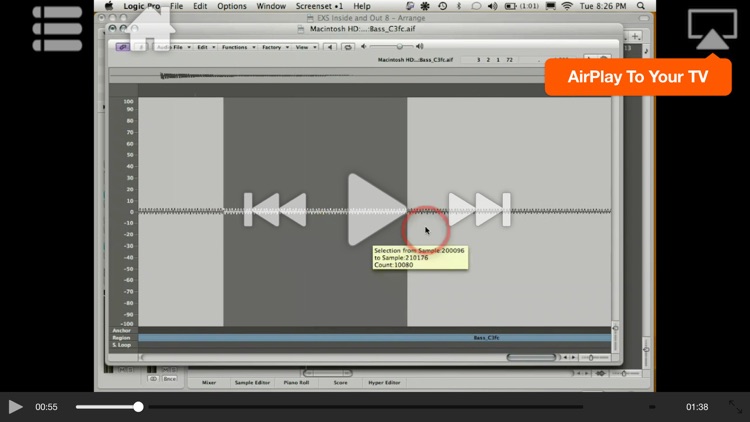Open the video app menu list icon
Screen dimensions: 750x422
tap(57, 29)
